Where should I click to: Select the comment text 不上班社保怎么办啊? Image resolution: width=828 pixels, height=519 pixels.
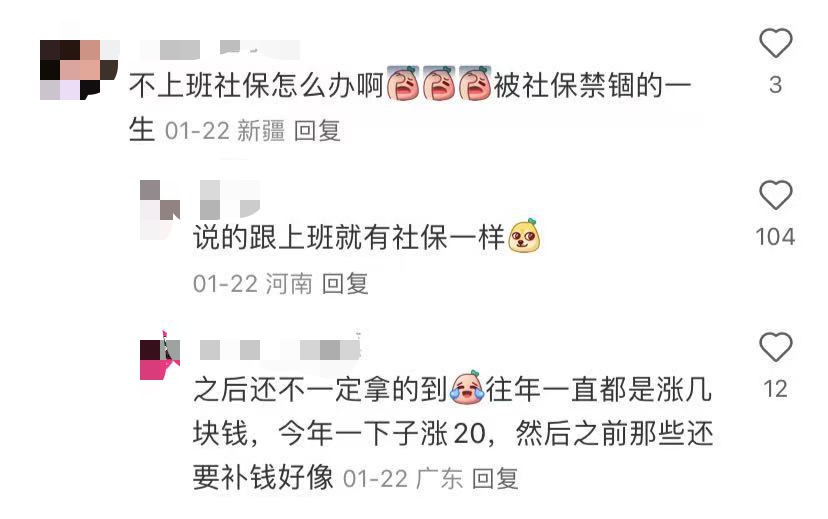click(x=256, y=86)
